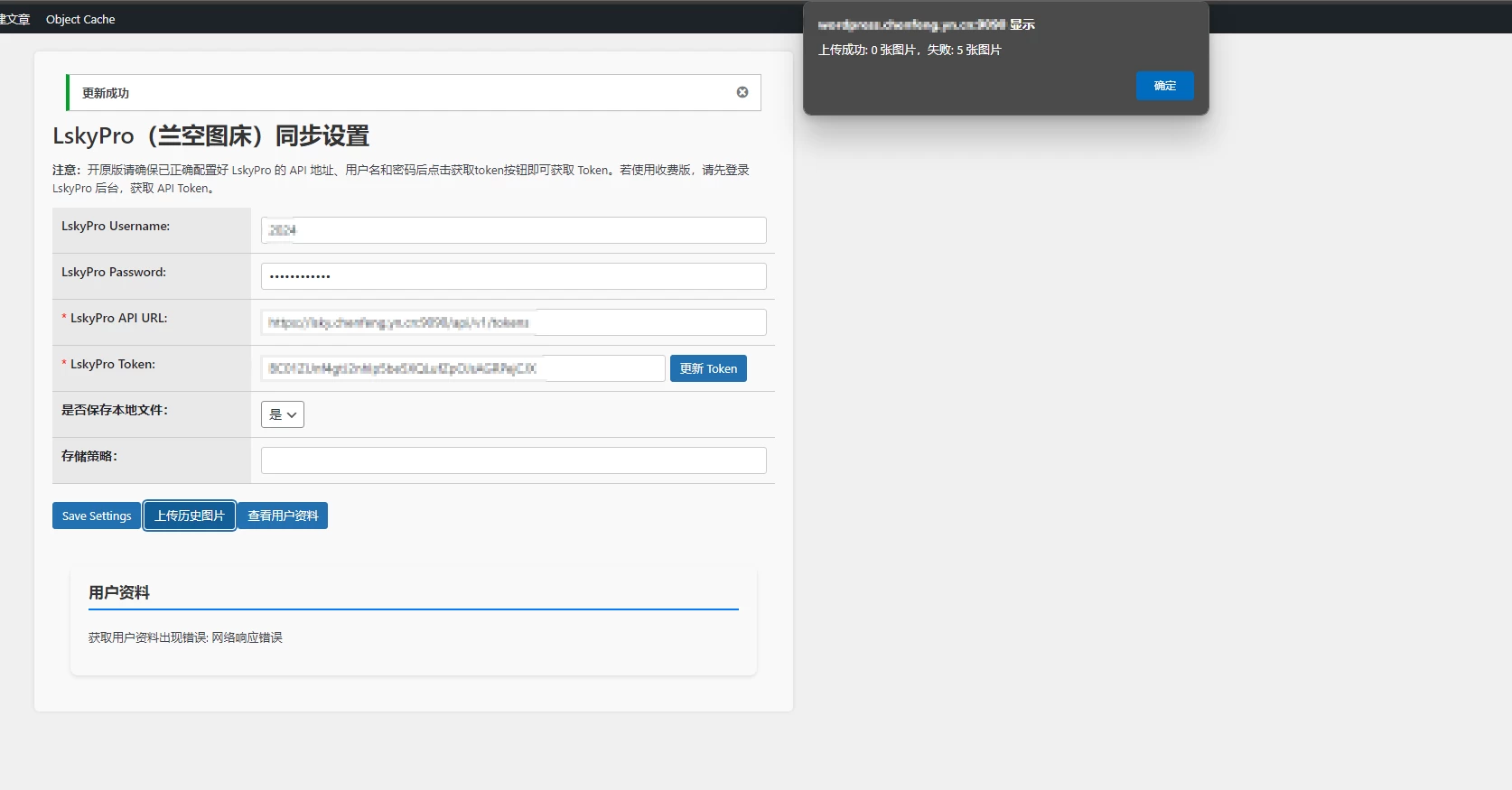Click the 用户资料 section heading
1512x790 pixels.
coord(119,592)
